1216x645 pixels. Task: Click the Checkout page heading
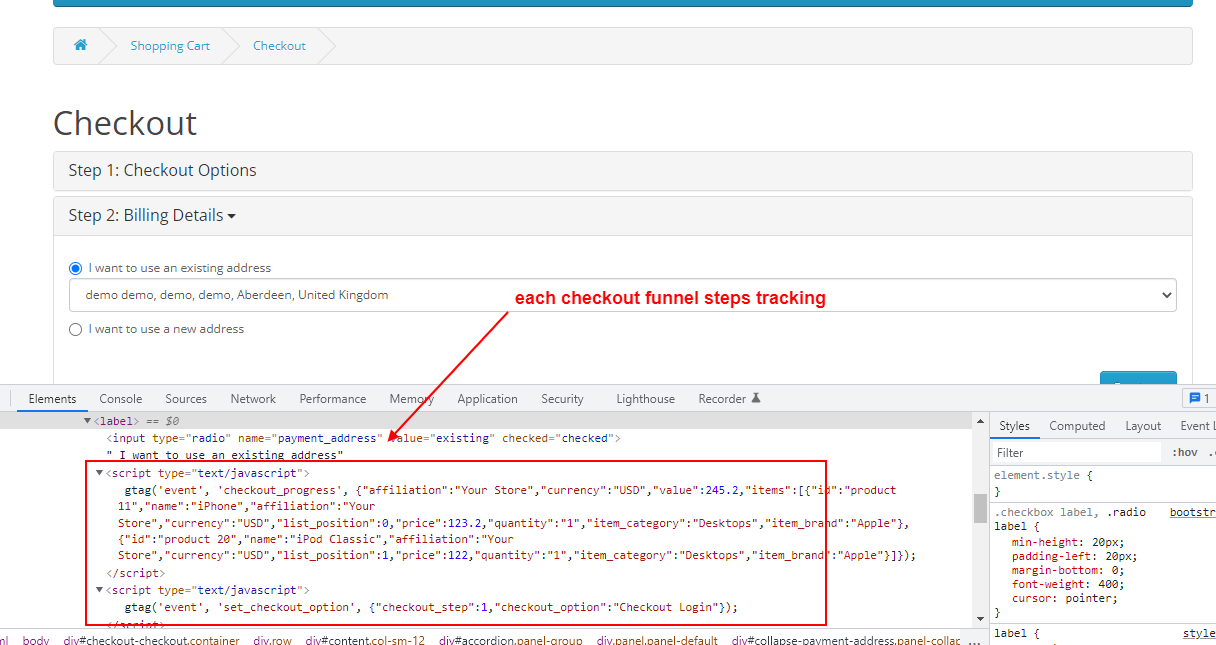pos(125,123)
